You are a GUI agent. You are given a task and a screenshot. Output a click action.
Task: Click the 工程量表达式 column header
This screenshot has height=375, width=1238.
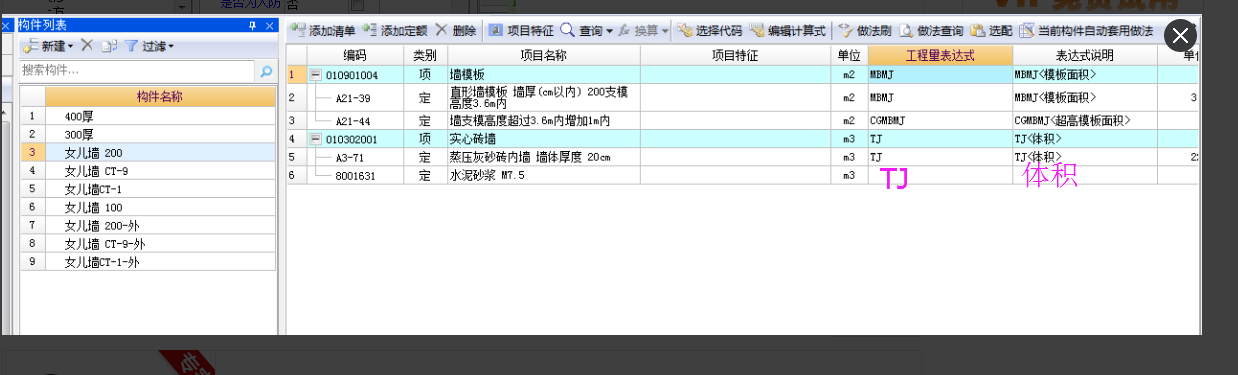pyautogui.click(x=940, y=55)
